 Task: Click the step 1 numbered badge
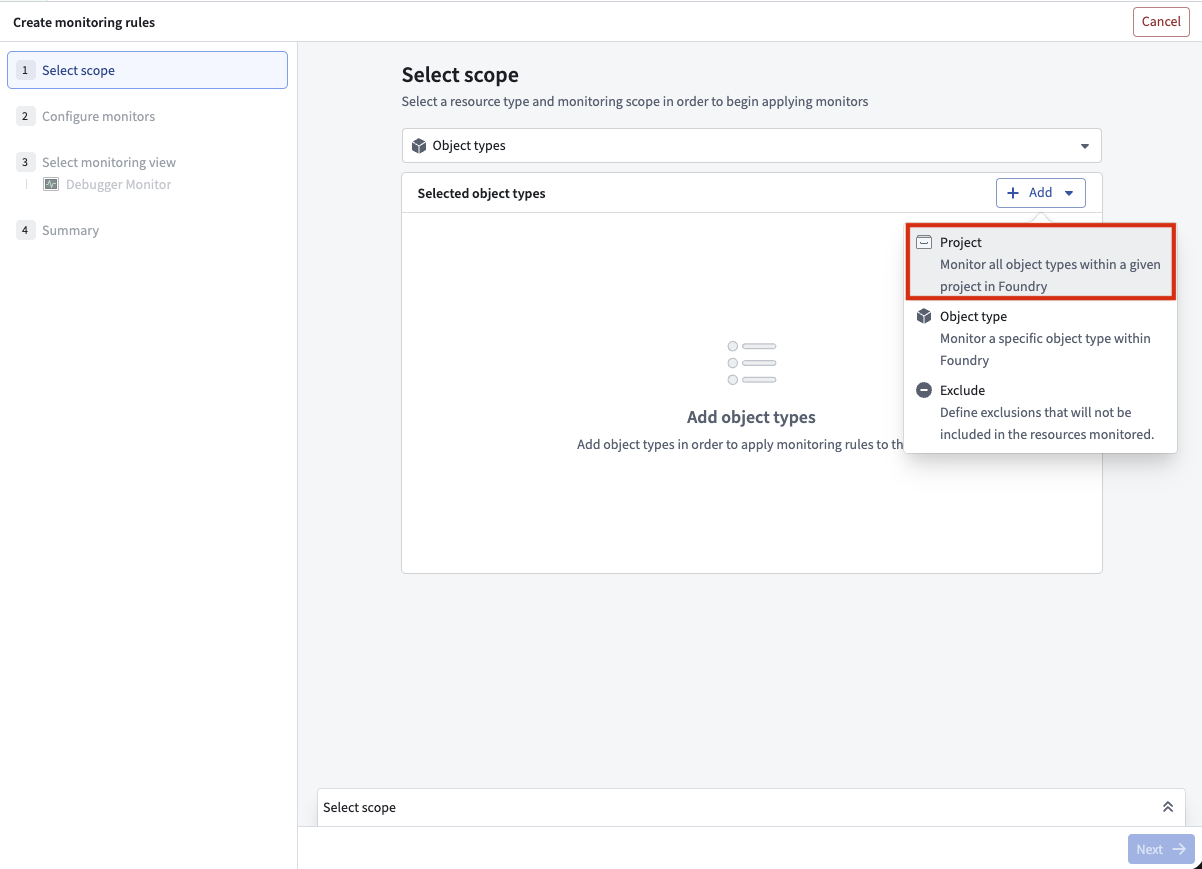(25, 70)
